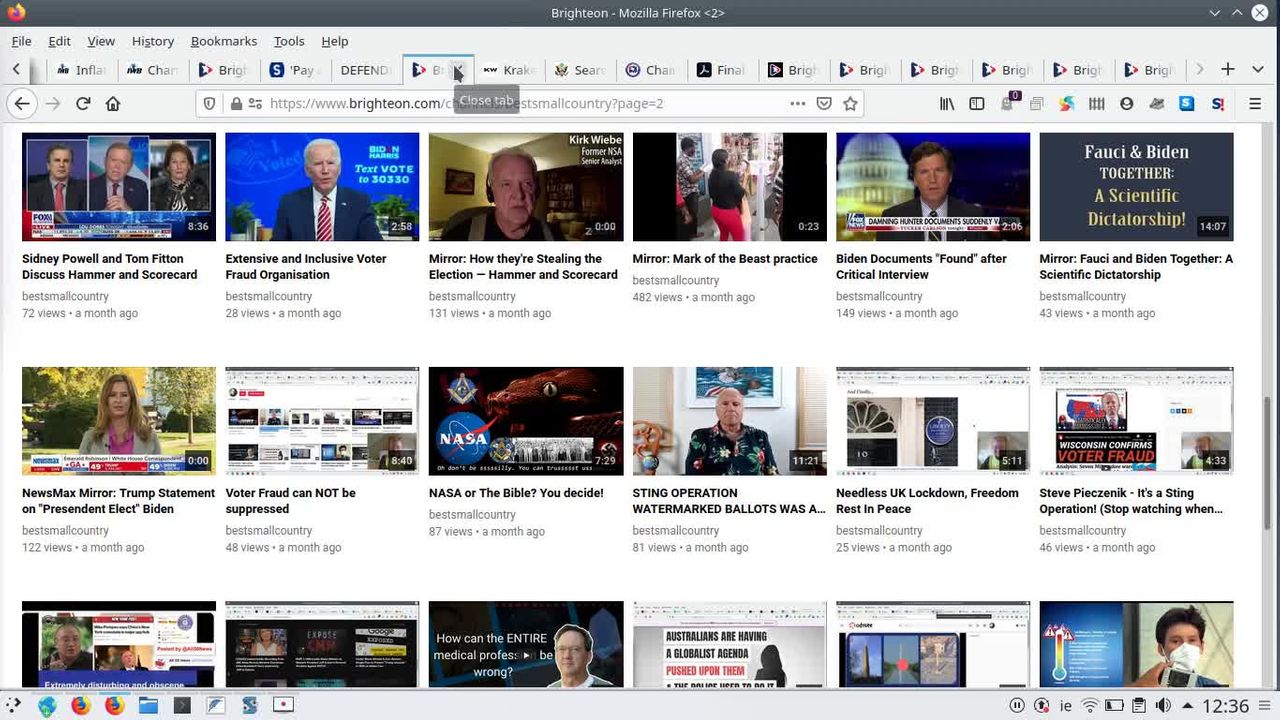Open the file manager from the taskbar
The height and width of the screenshot is (720, 1280).
tap(148, 705)
